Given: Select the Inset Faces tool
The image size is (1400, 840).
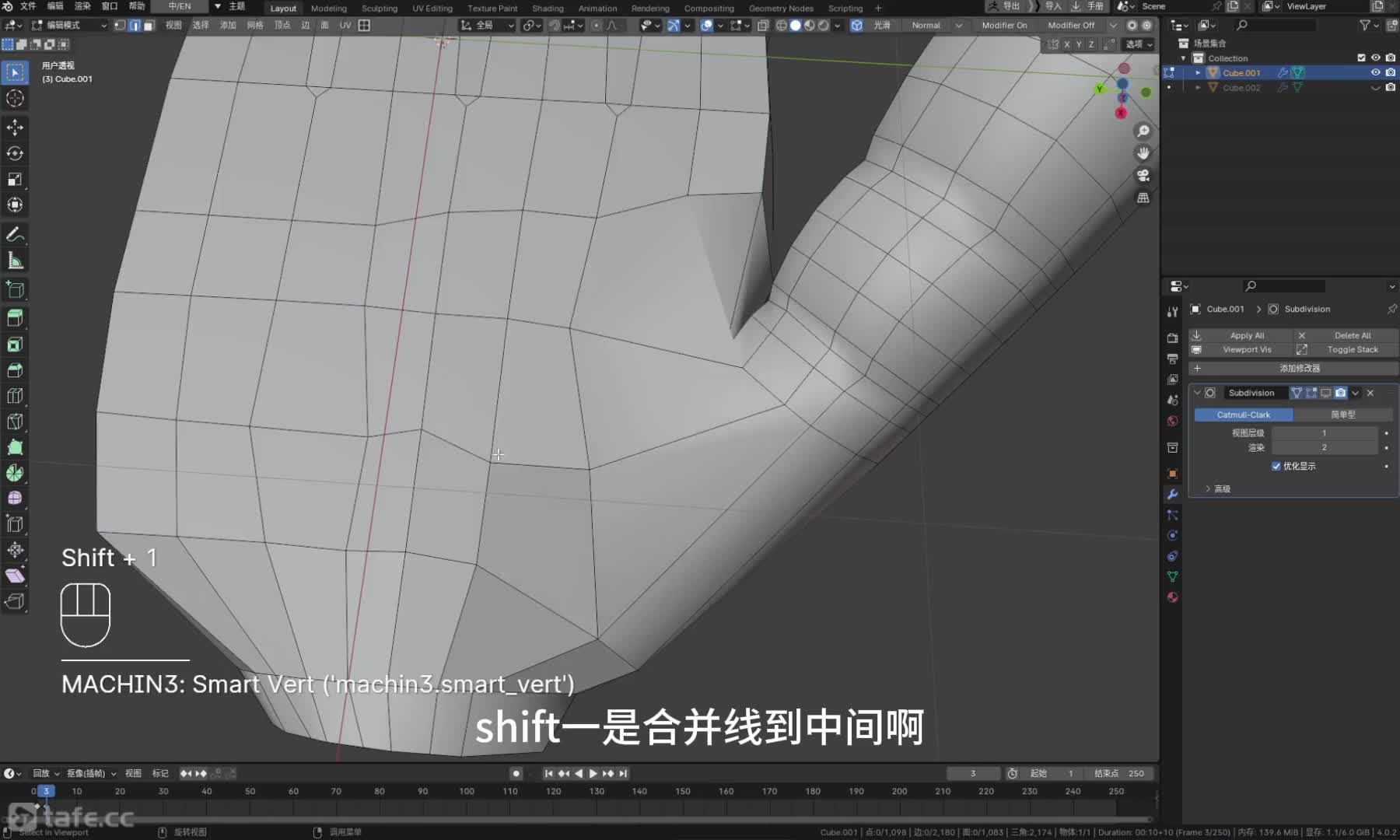Looking at the screenshot, I should [15, 344].
